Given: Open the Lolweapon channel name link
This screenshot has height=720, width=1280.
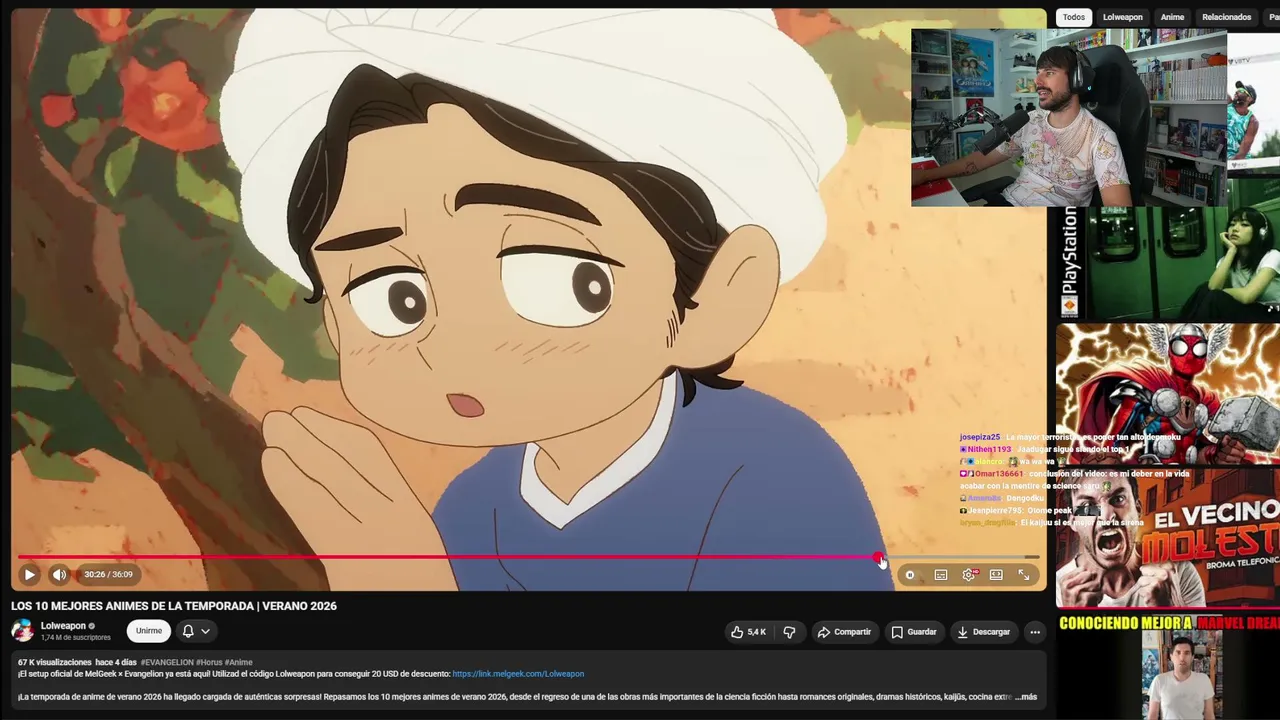Looking at the screenshot, I should coord(63,626).
